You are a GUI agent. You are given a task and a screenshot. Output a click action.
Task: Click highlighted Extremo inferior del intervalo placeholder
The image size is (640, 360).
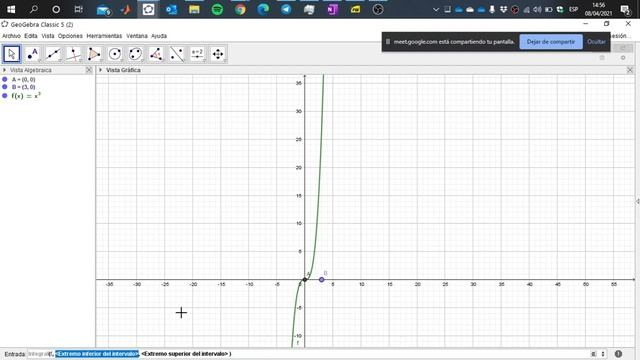pos(97,354)
